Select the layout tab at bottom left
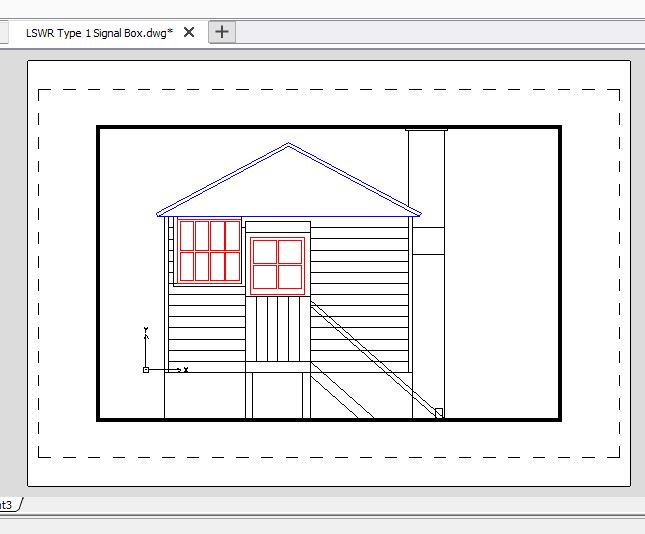645x534 pixels. tap(8, 504)
